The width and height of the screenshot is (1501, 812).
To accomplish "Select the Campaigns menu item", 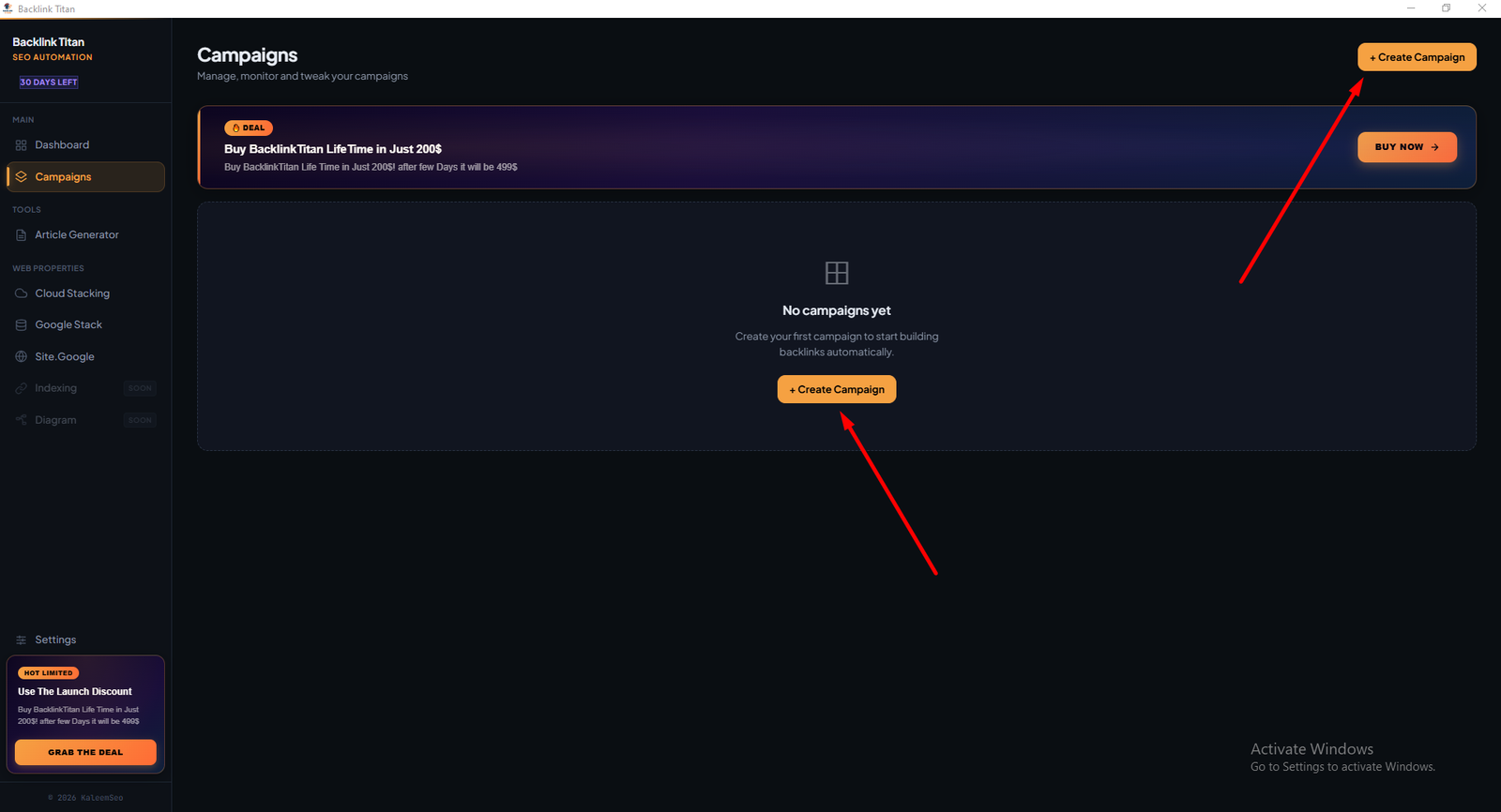I will point(85,176).
